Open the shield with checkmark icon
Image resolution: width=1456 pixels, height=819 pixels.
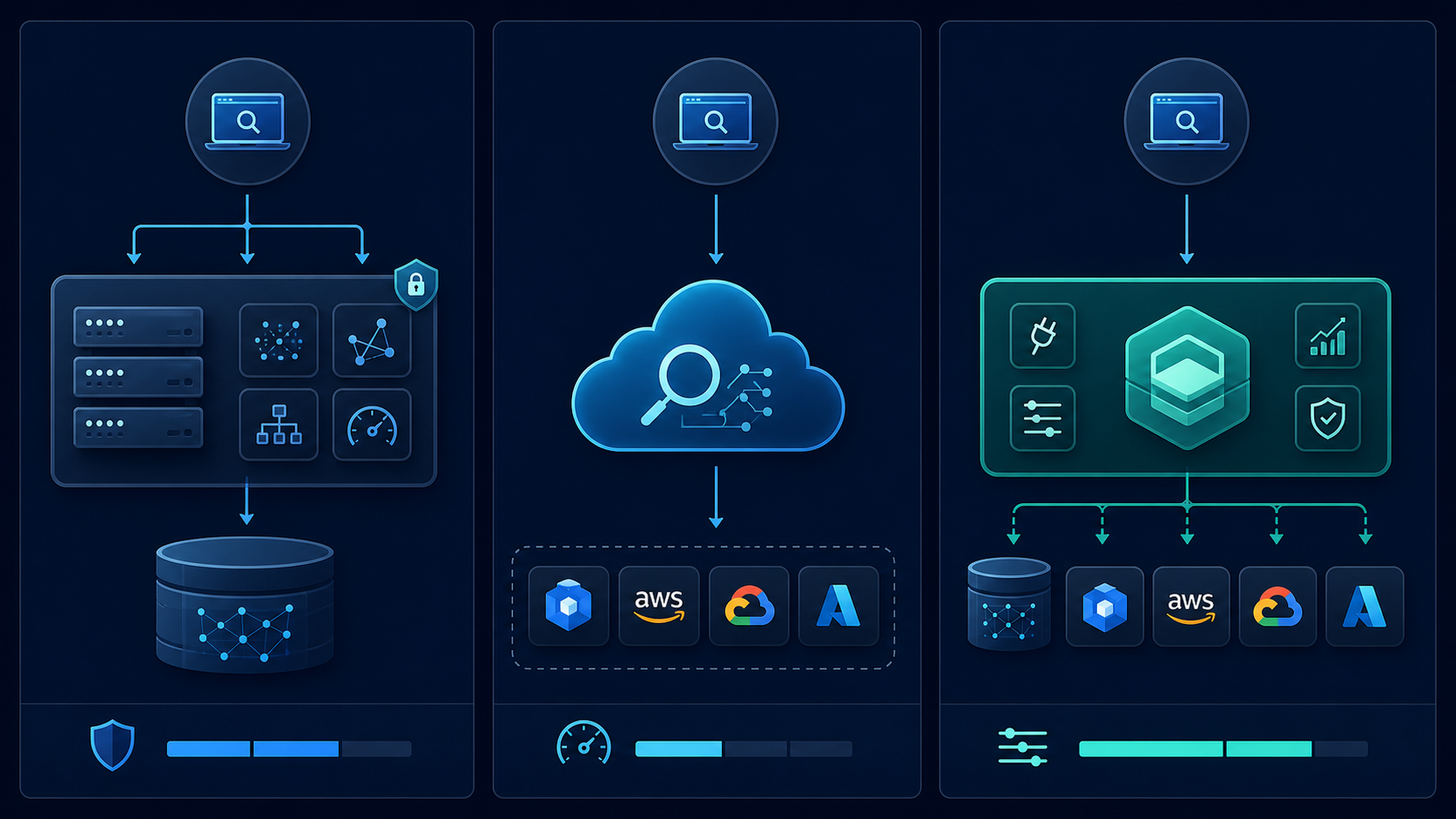point(1328,419)
